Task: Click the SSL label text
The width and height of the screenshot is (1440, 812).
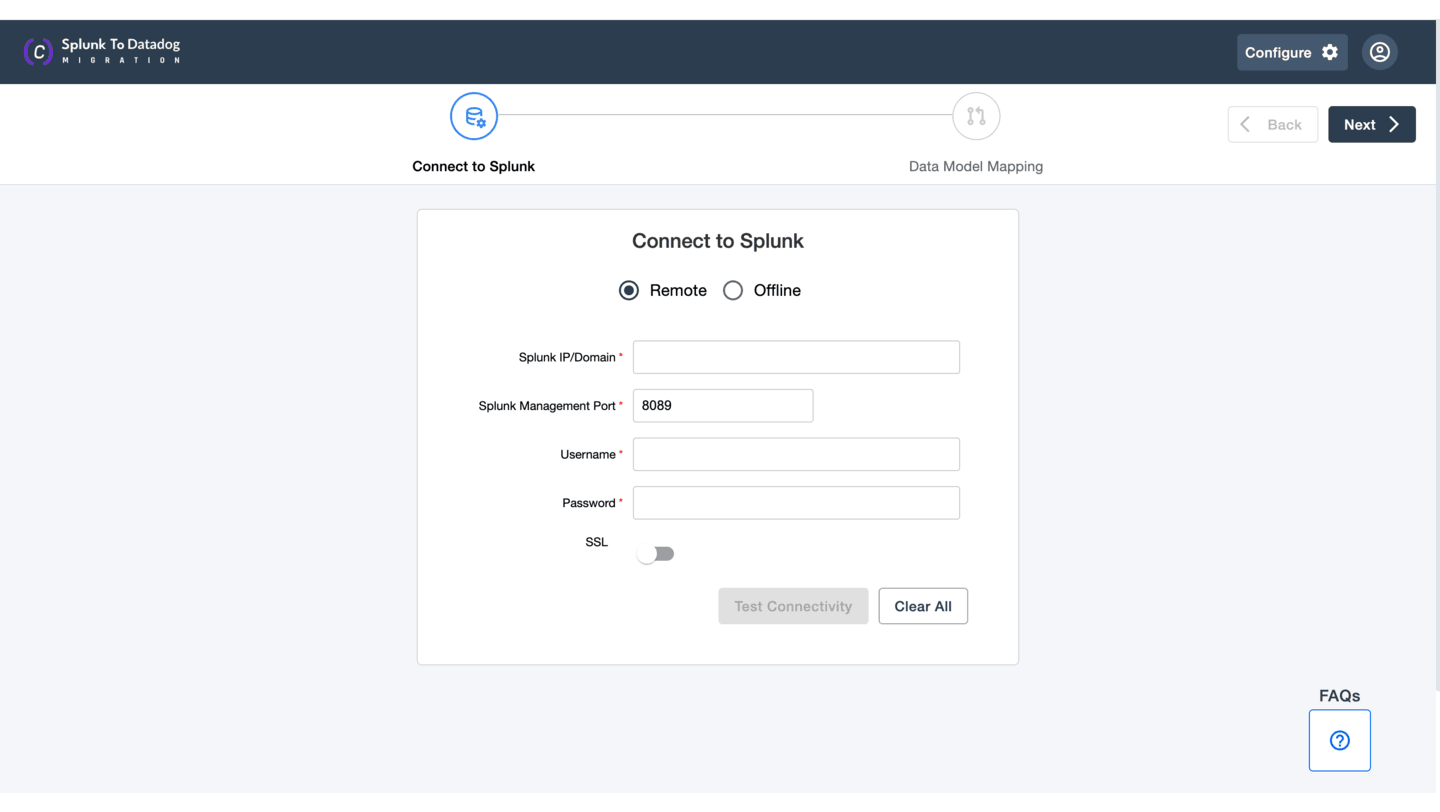Action: point(596,542)
